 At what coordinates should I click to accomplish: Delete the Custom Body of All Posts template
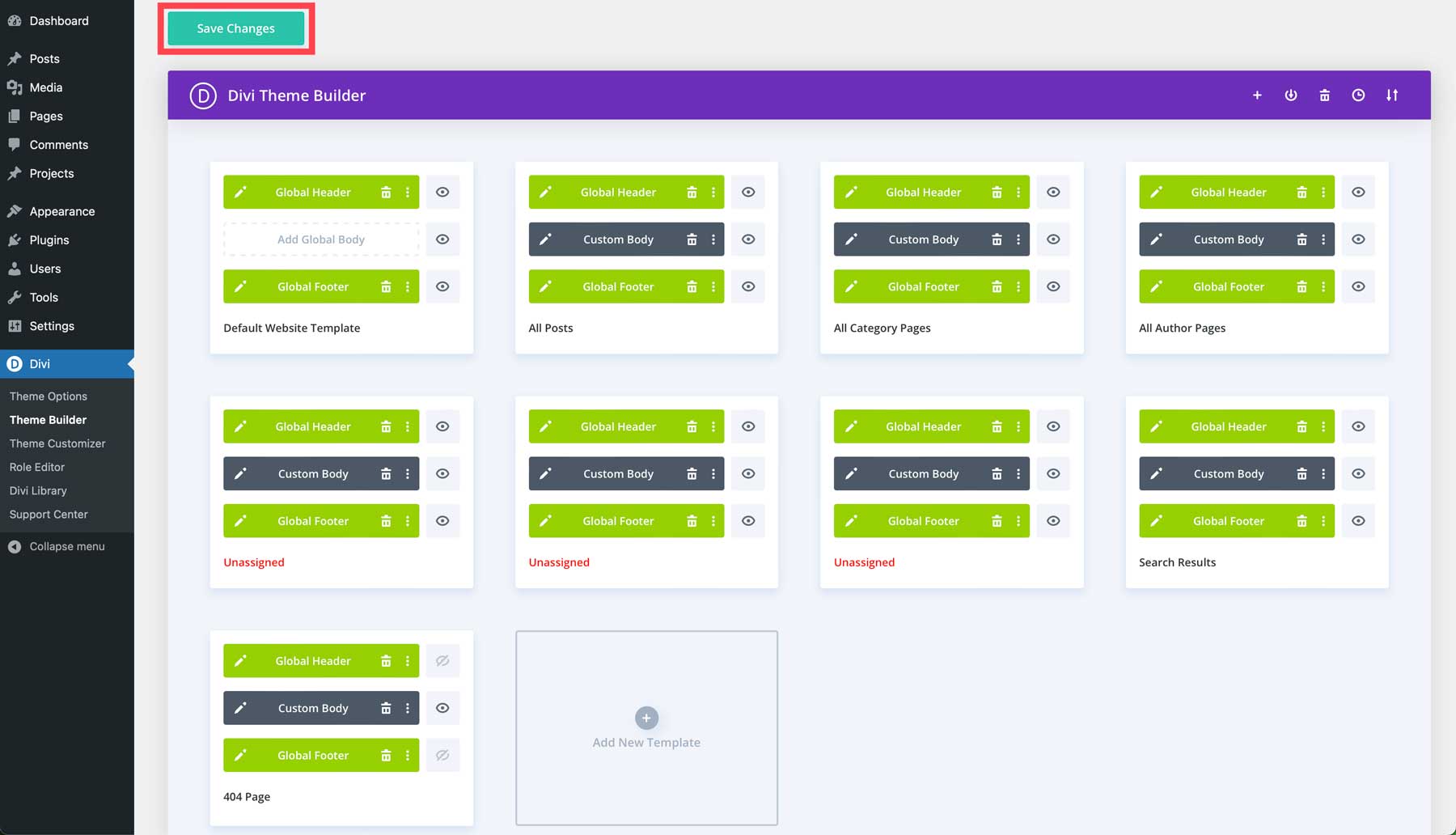click(x=692, y=239)
